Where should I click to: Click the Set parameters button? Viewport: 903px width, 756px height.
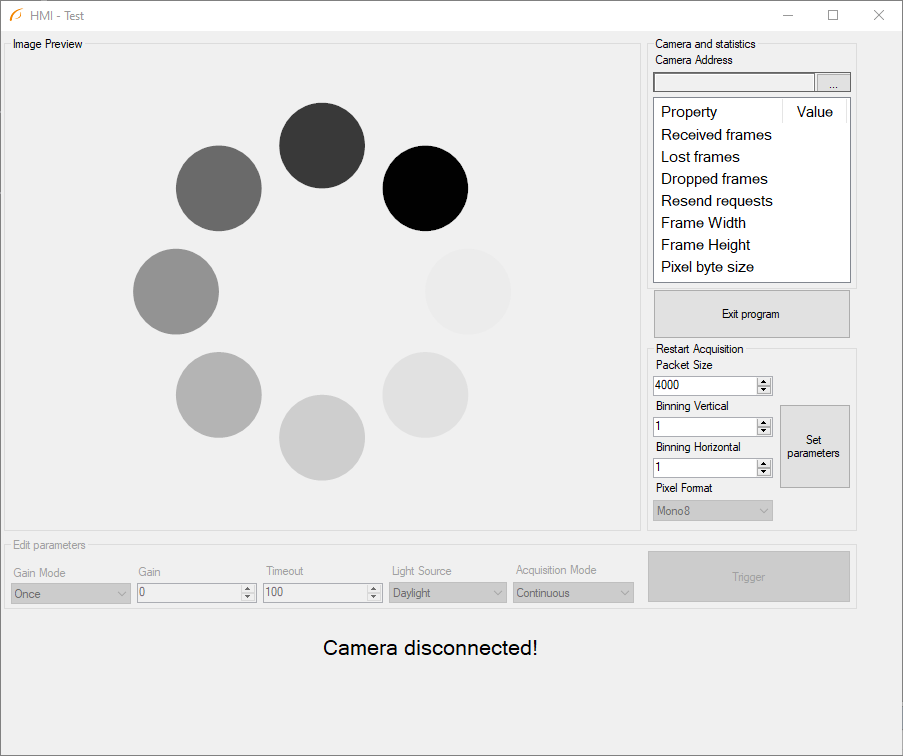coord(814,446)
